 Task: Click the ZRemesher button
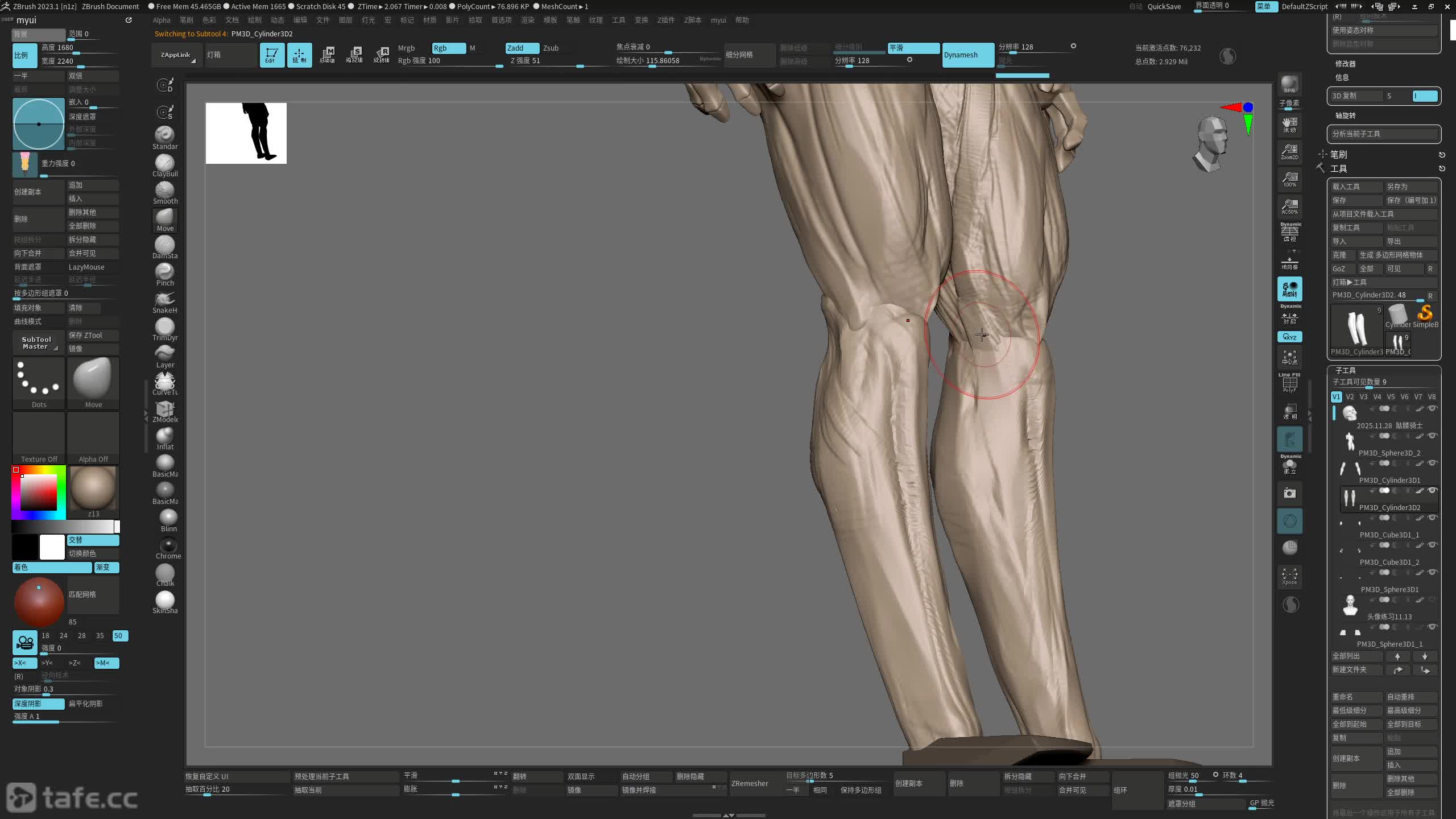pyautogui.click(x=750, y=783)
